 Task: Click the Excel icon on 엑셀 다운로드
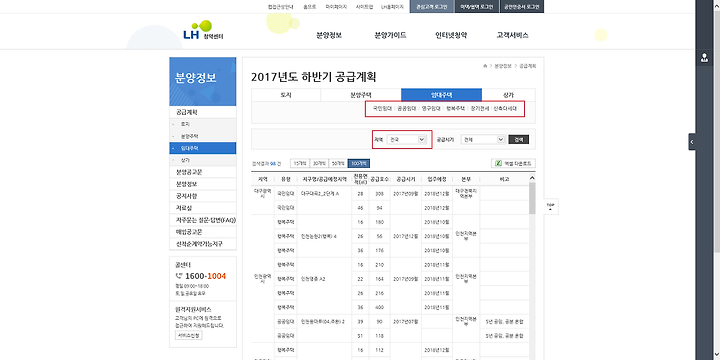498,163
